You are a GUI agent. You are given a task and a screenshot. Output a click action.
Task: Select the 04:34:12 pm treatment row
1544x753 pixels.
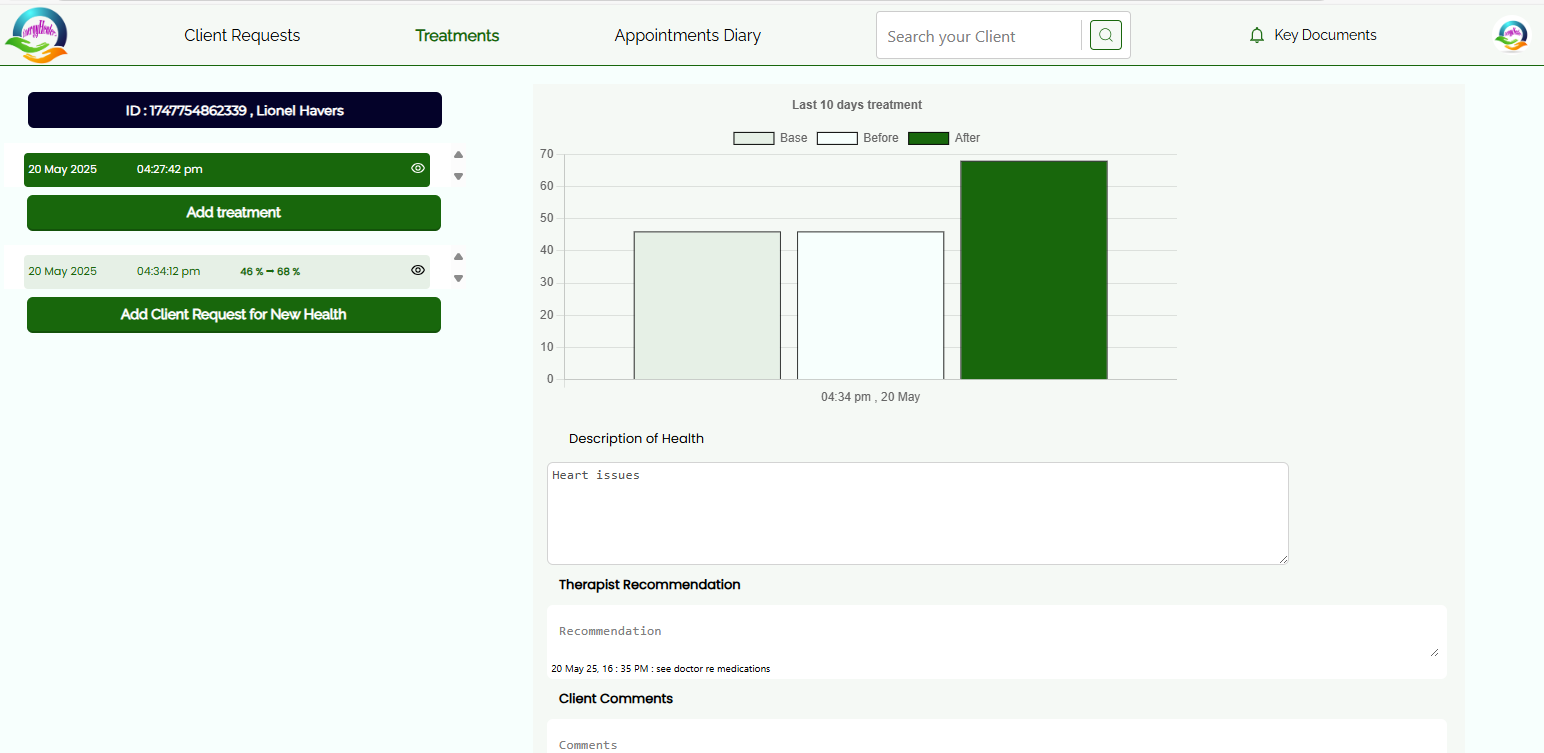[x=227, y=271]
